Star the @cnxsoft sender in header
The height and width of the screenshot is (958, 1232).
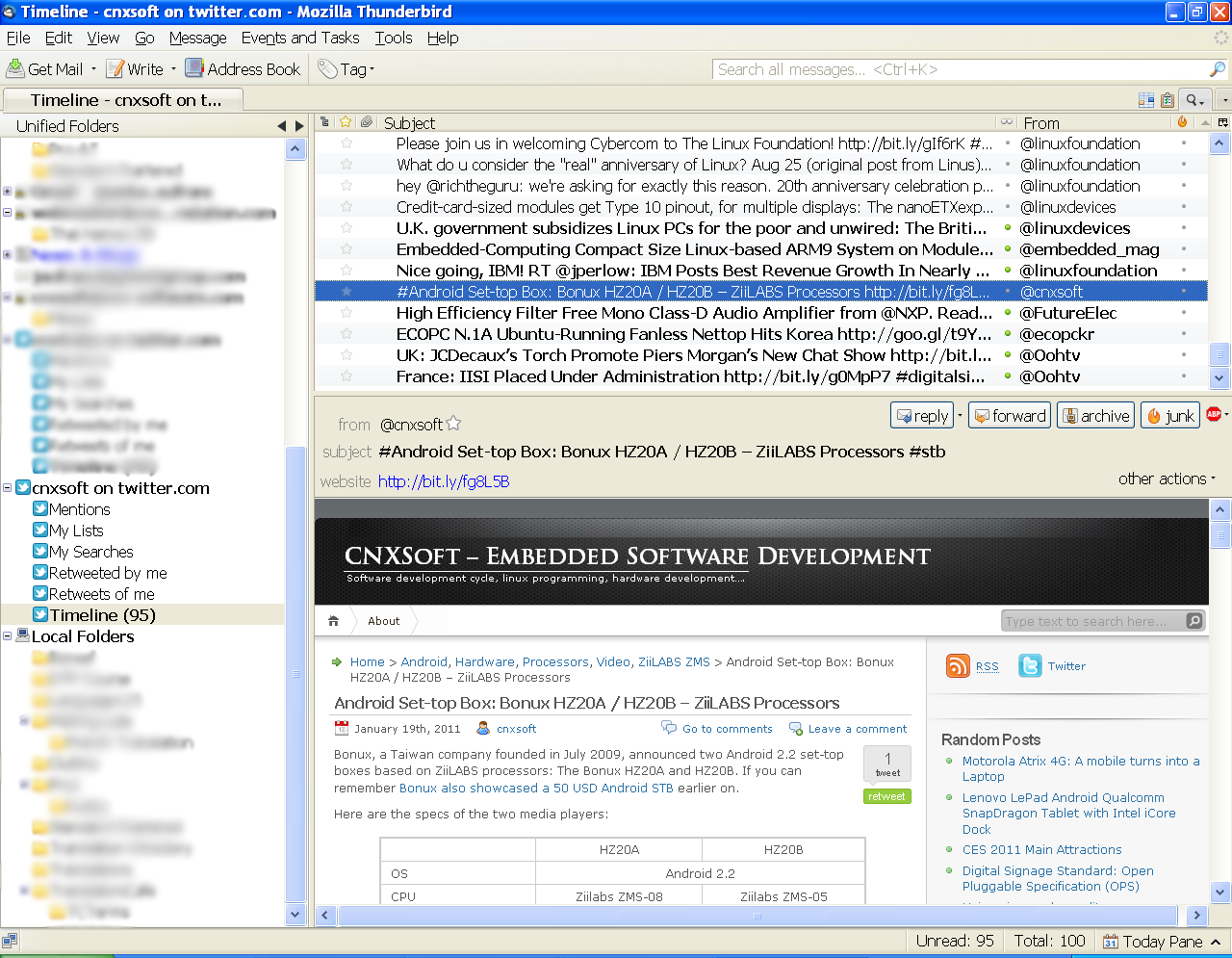(453, 423)
